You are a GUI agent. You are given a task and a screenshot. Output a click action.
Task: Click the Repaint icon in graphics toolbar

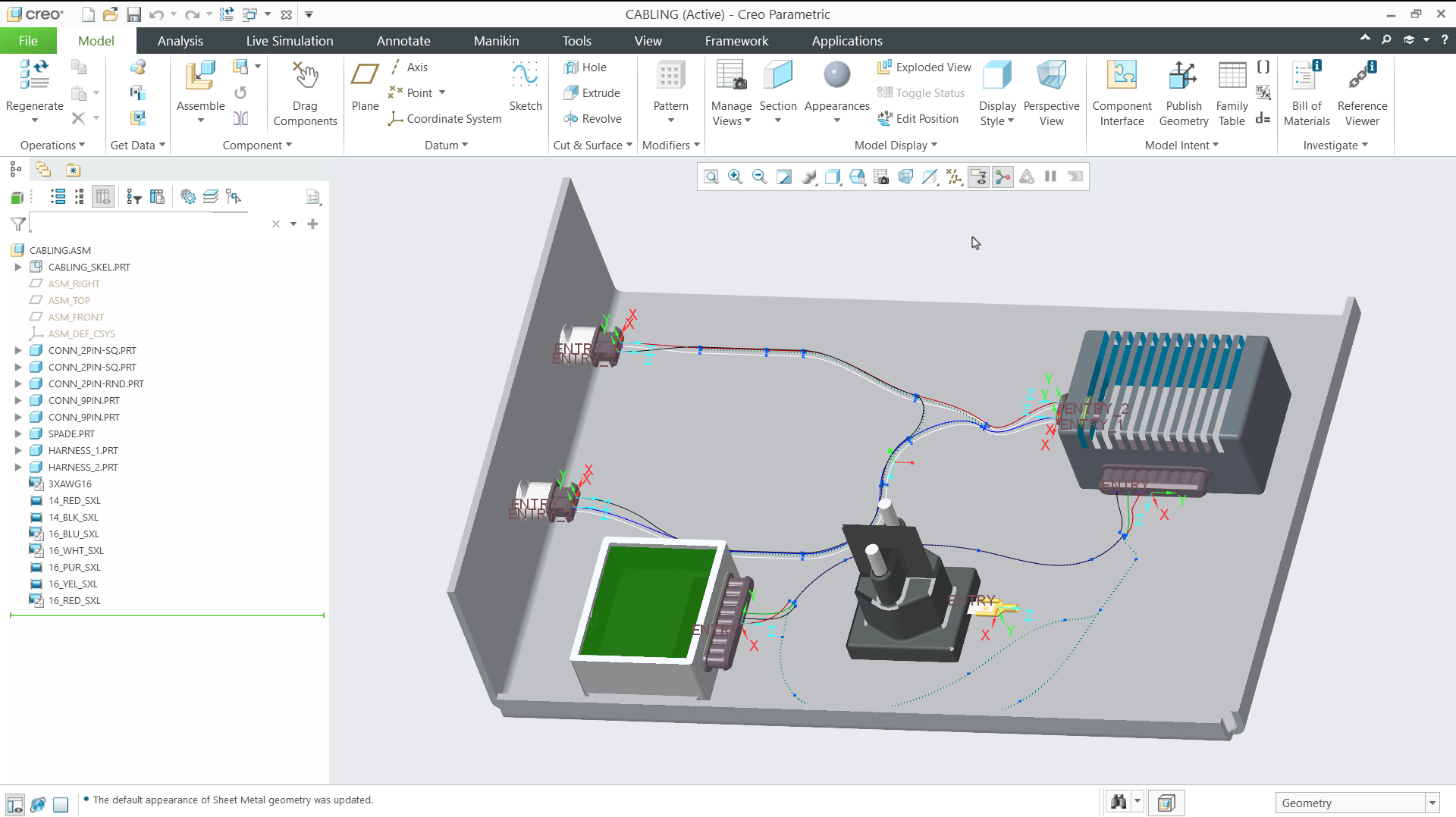point(783,177)
